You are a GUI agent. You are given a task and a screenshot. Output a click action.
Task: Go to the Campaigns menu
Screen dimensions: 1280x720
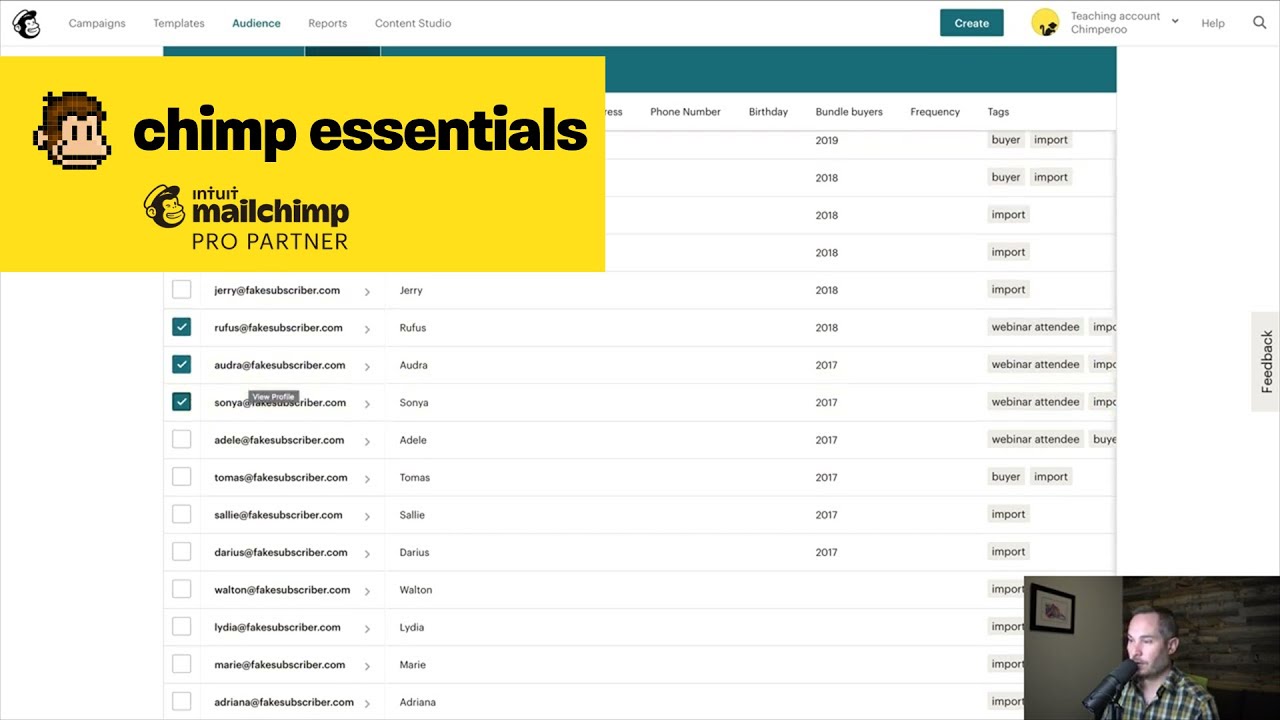point(97,23)
